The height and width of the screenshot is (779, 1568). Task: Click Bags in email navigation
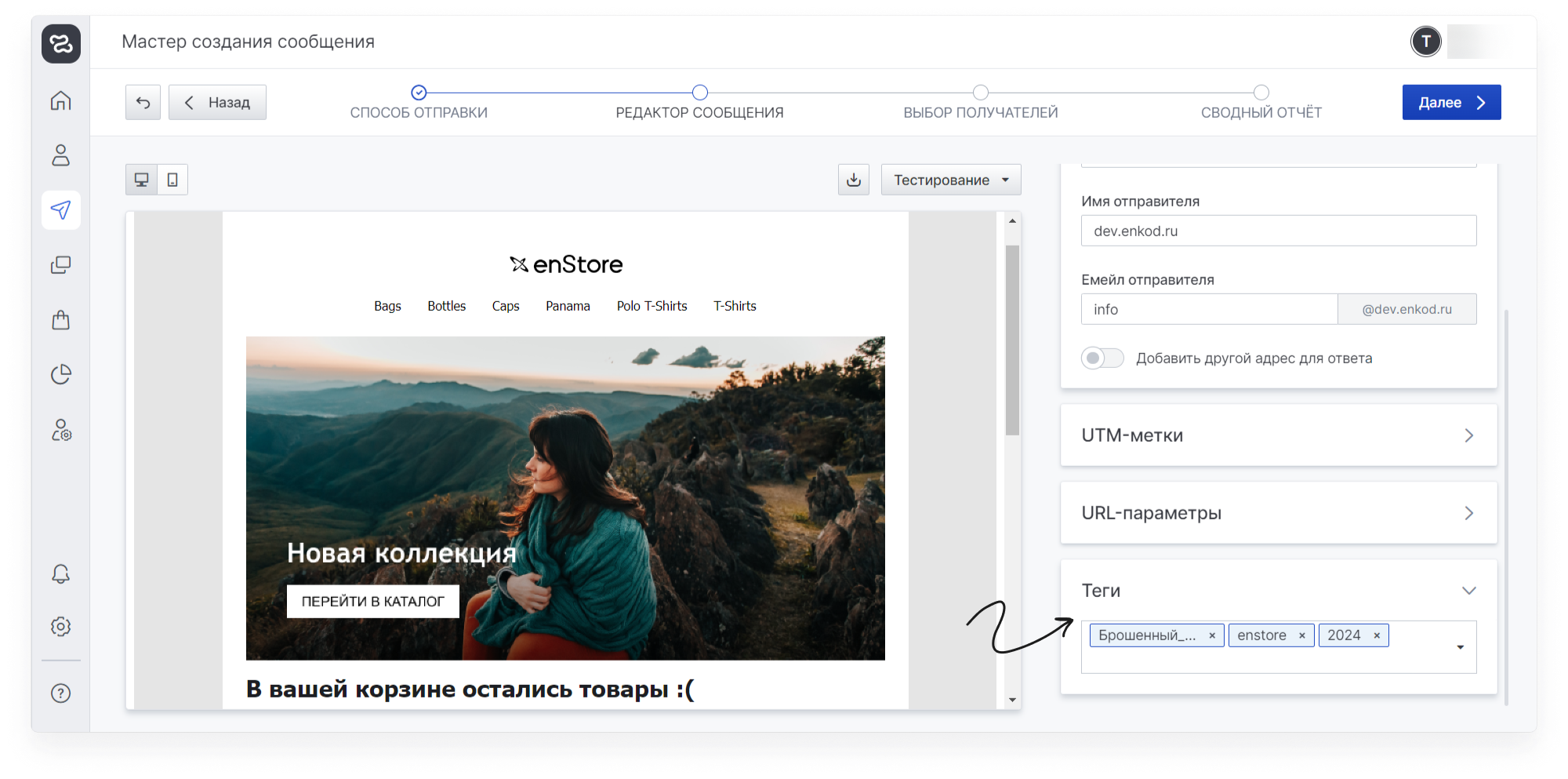[387, 306]
